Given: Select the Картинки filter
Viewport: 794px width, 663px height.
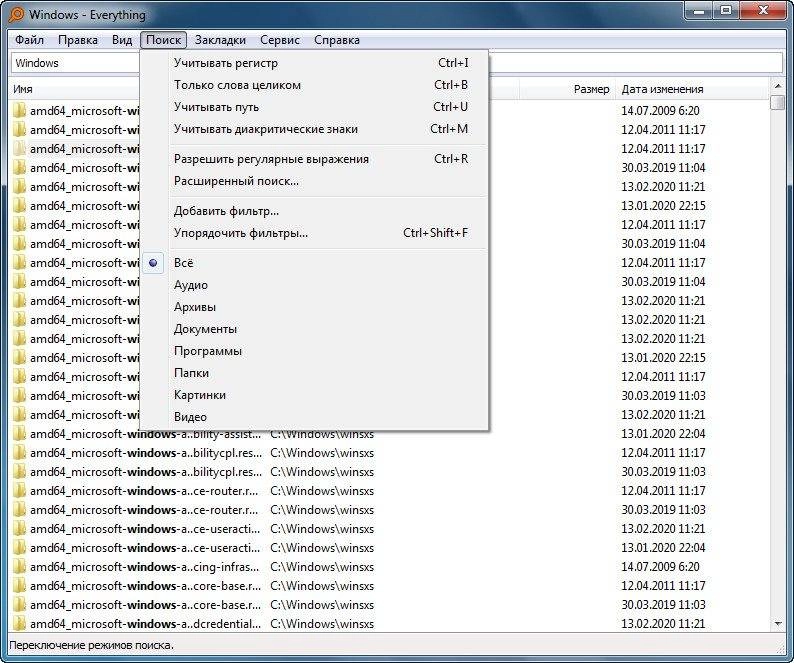Looking at the screenshot, I should point(314,395).
